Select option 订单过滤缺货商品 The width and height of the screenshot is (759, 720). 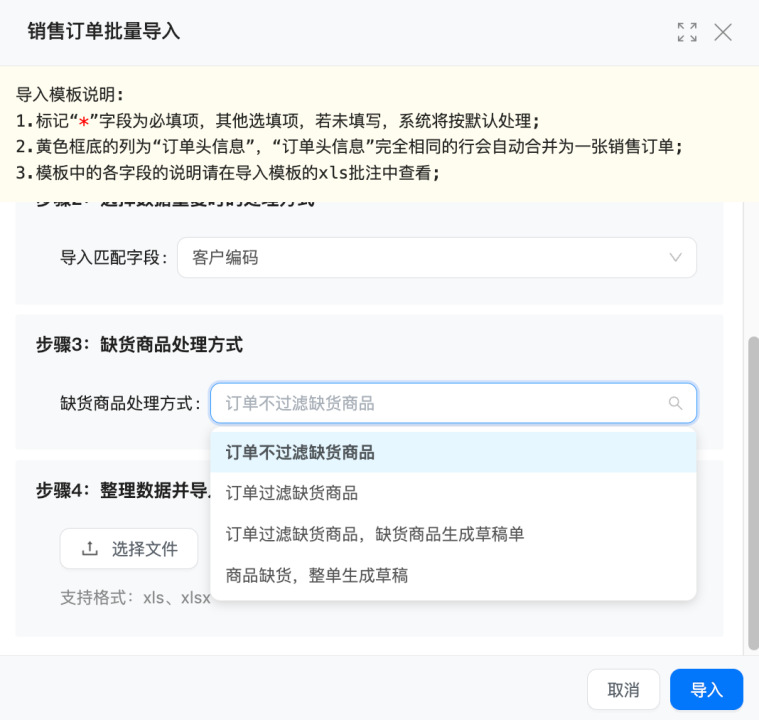coord(453,493)
